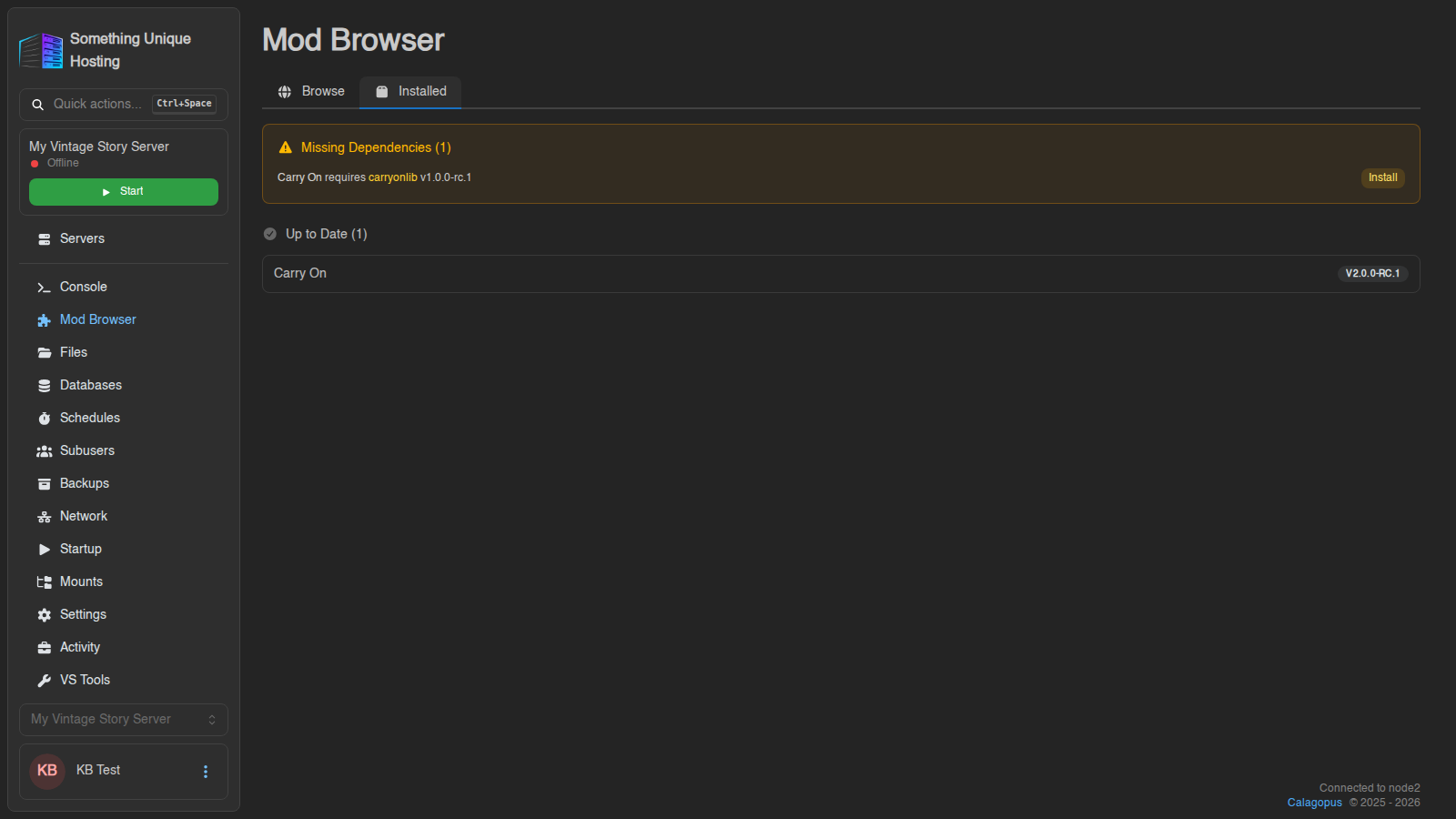Screen dimensions: 1456x819
Task: Click the V2.0.0-RC.1 version badge
Action: [x=1372, y=274]
